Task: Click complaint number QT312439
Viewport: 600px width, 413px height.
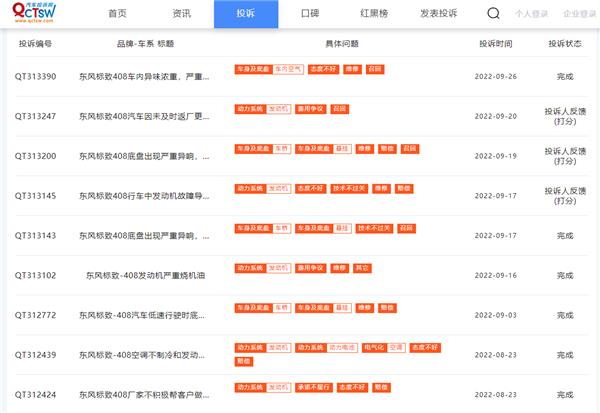Action: pos(36,355)
